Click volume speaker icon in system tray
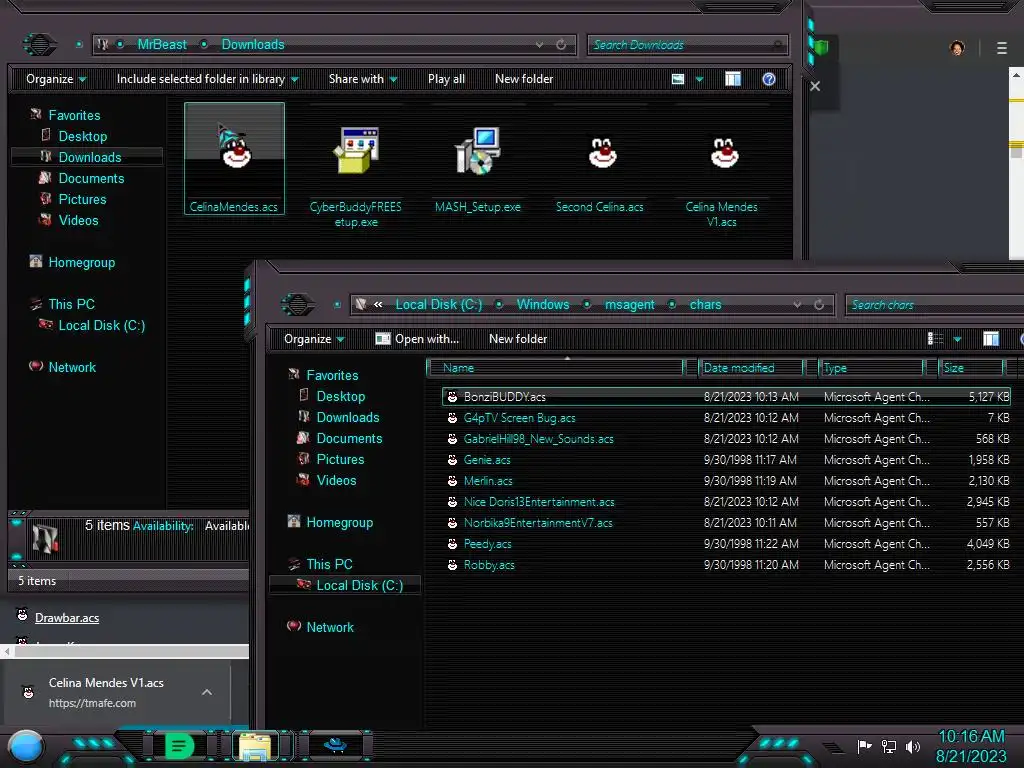The image size is (1024, 768). [912, 746]
